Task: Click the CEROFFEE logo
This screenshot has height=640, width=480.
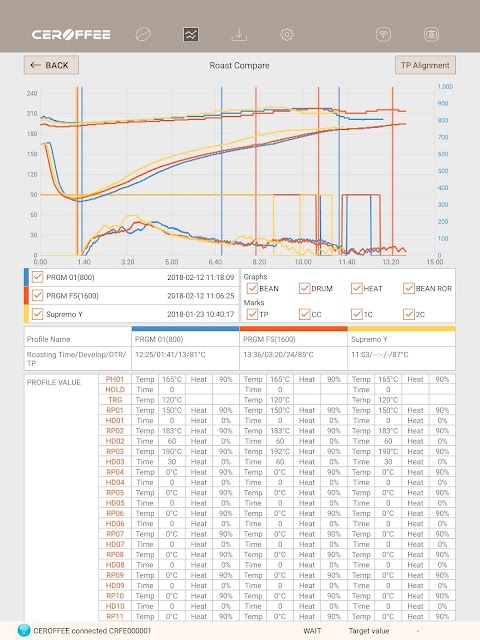Action: click(x=71, y=35)
